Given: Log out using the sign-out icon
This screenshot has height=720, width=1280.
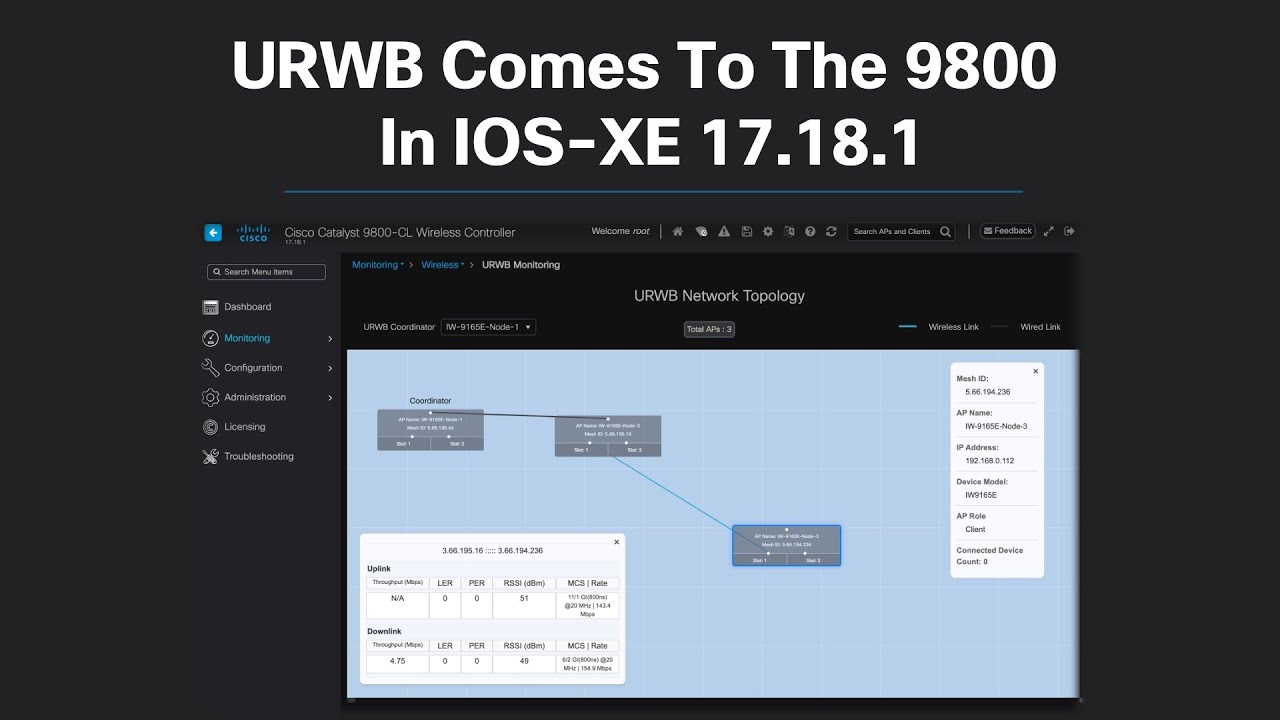Looking at the screenshot, I should pos(1069,231).
